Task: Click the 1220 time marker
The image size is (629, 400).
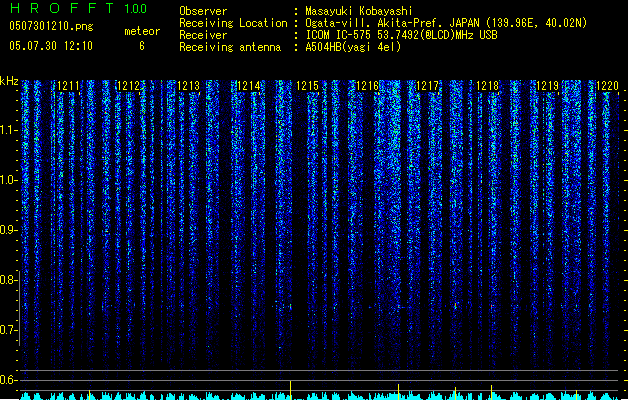Action: tap(607, 86)
